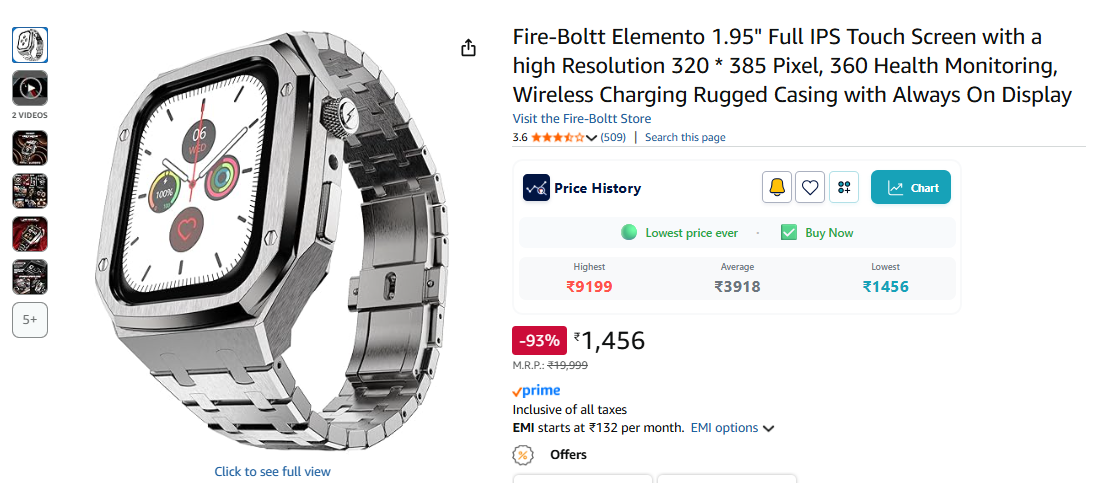Expand the star rating dropdown arrow

(x=592, y=138)
